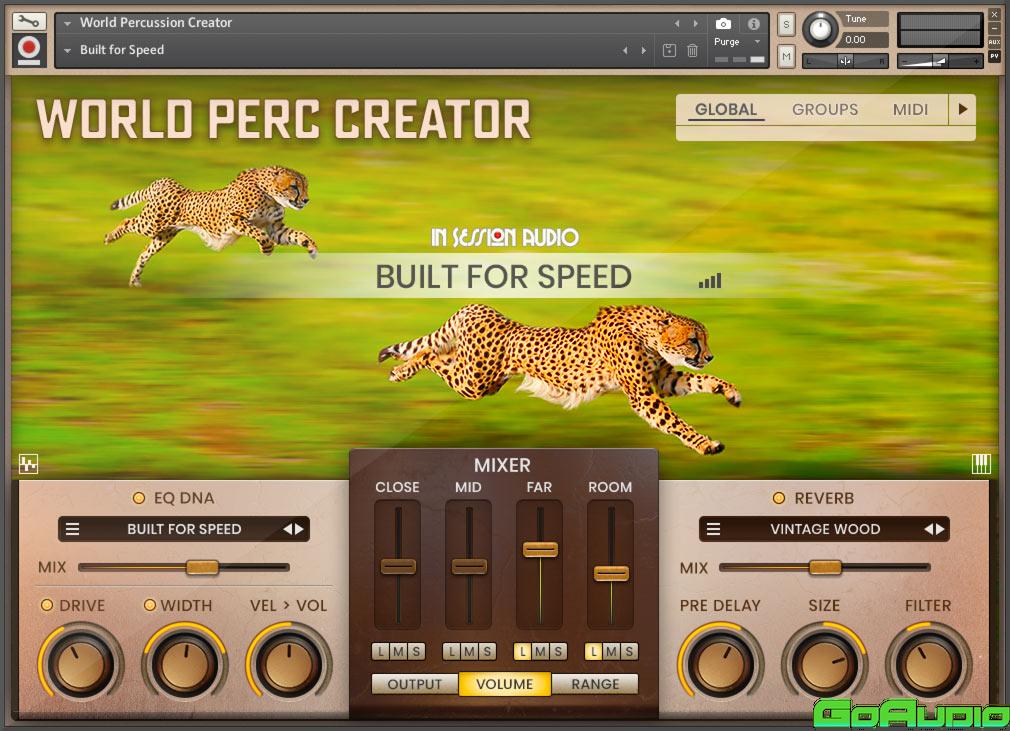Screen dimensions: 1010x731
Task: Click the EQ DNA MIX slider handle
Action: 202,567
